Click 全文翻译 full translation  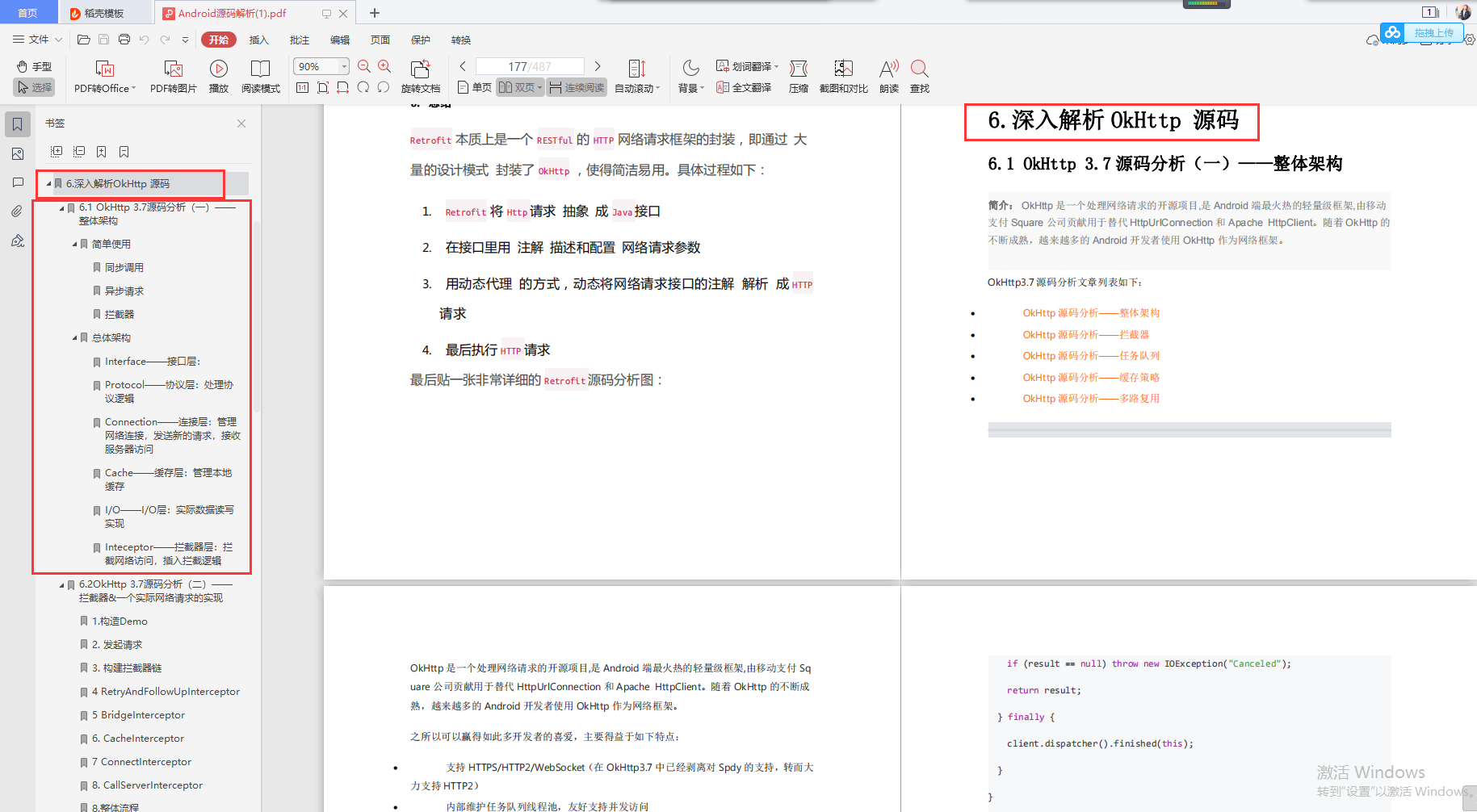click(x=744, y=87)
